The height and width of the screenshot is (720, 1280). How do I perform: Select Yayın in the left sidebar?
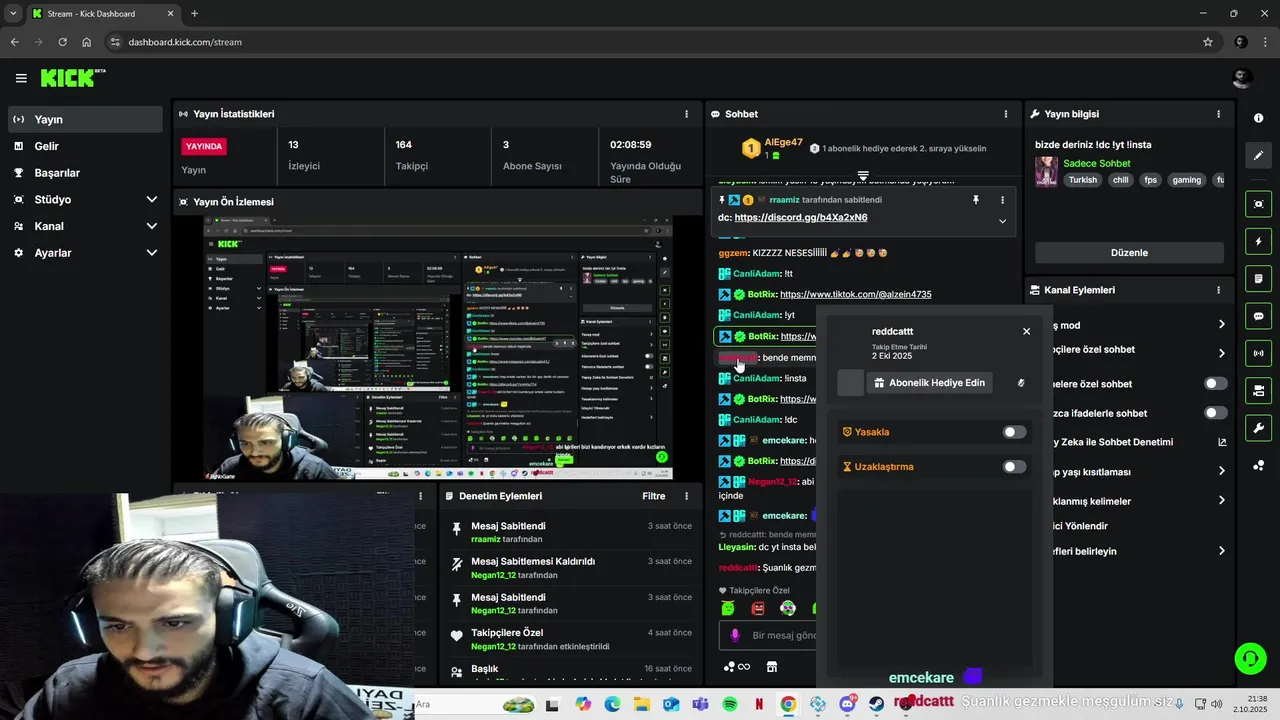[x=85, y=119]
